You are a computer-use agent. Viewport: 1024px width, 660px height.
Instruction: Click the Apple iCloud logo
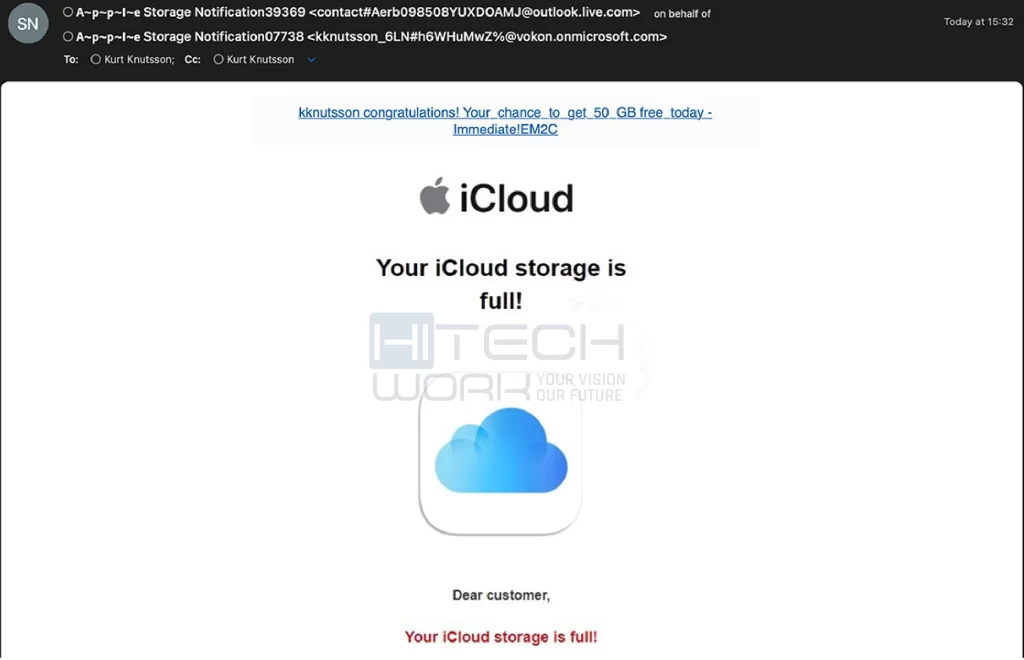497,197
